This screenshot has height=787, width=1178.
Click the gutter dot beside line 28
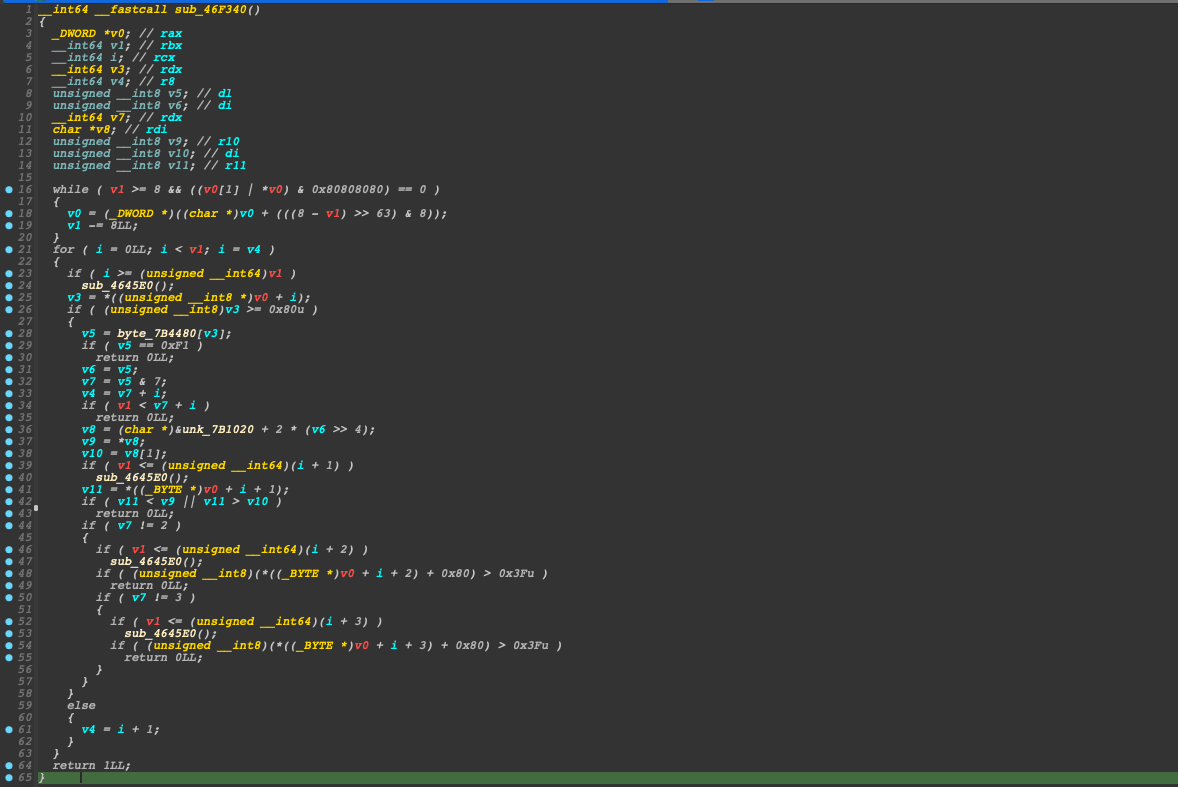tap(9, 334)
